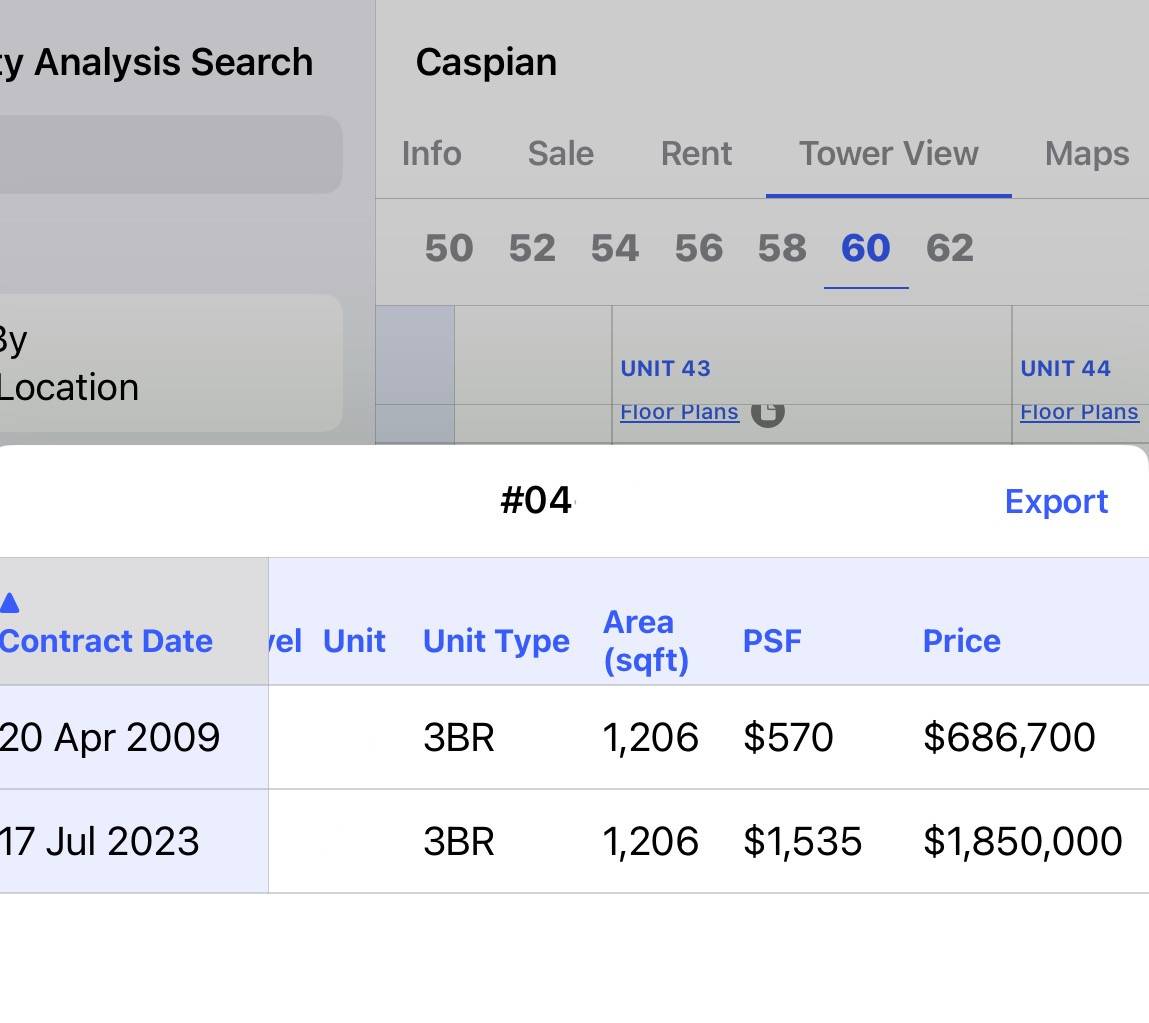1149x1023 pixels.
Task: Export the #04 transaction table
Action: pyautogui.click(x=1056, y=502)
